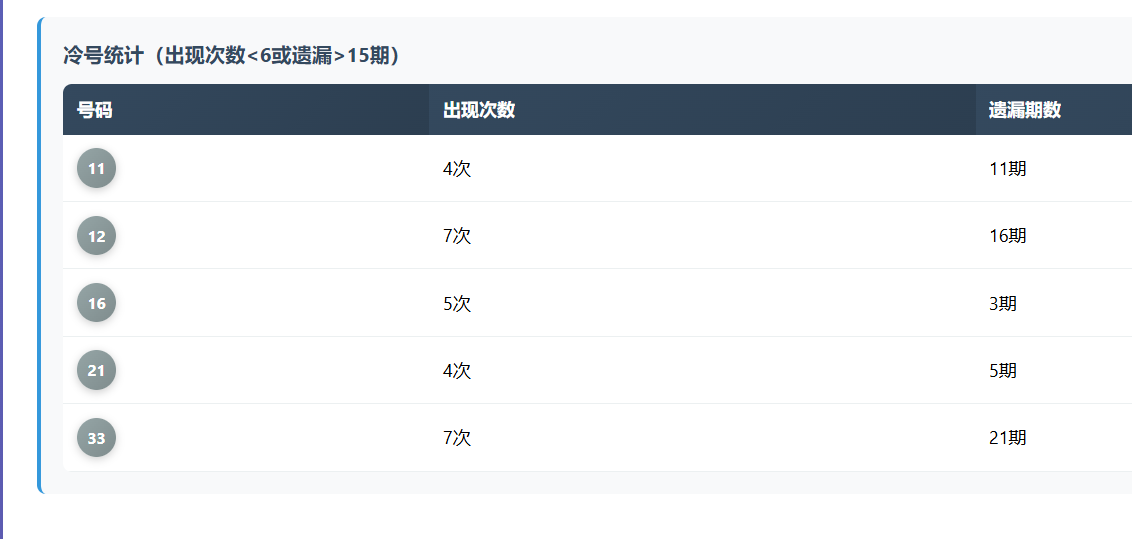
Task: Click the 11期 missed-draws cell
Action: (1007, 169)
